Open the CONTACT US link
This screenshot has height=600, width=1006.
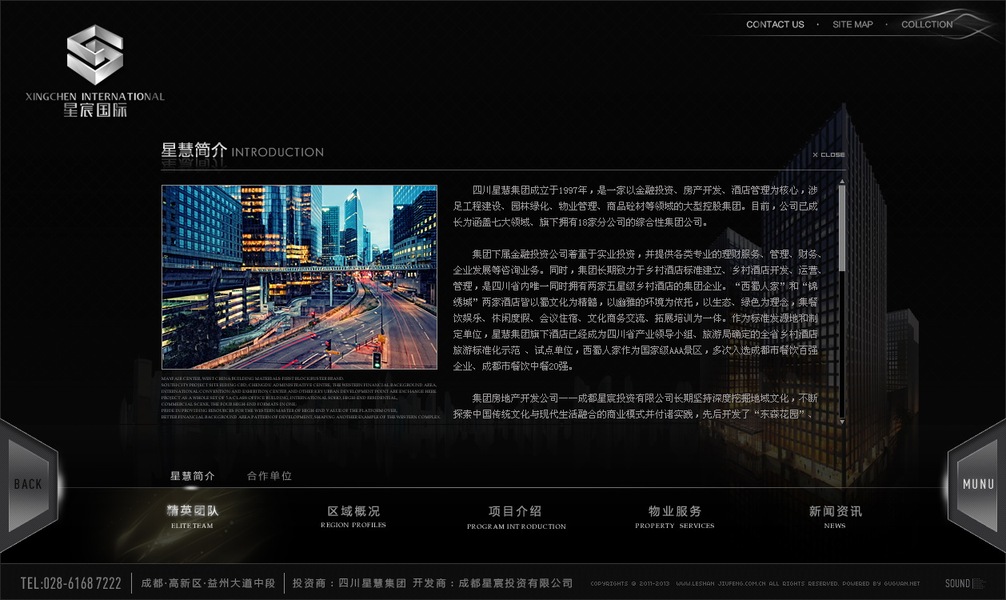pyautogui.click(x=774, y=24)
